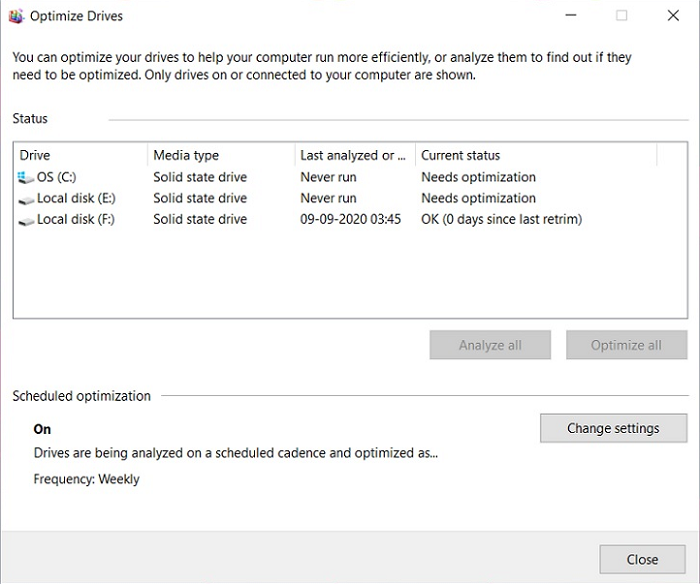The width and height of the screenshot is (700, 584).
Task: Close the window using the title bar X
Action: click(x=673, y=16)
